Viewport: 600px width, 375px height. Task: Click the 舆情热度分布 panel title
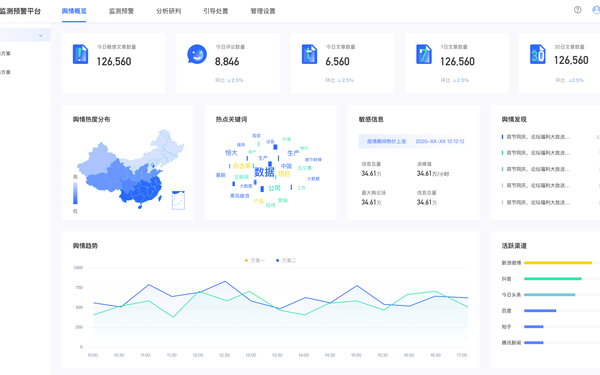tap(91, 119)
